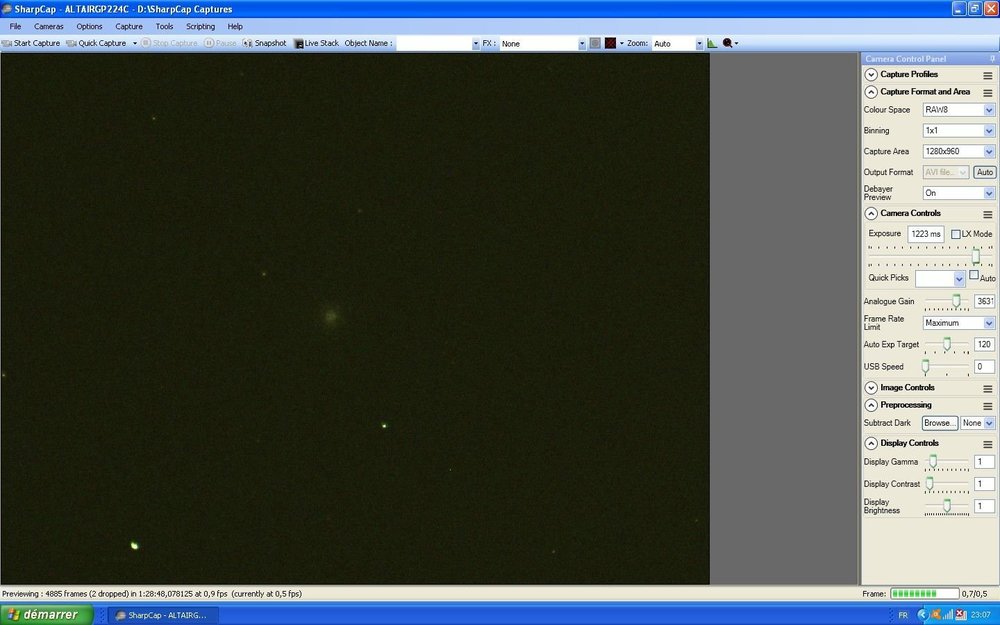Viewport: 1000px width, 625px height.
Task: Collapse the Camera Controls section
Action: pos(871,214)
